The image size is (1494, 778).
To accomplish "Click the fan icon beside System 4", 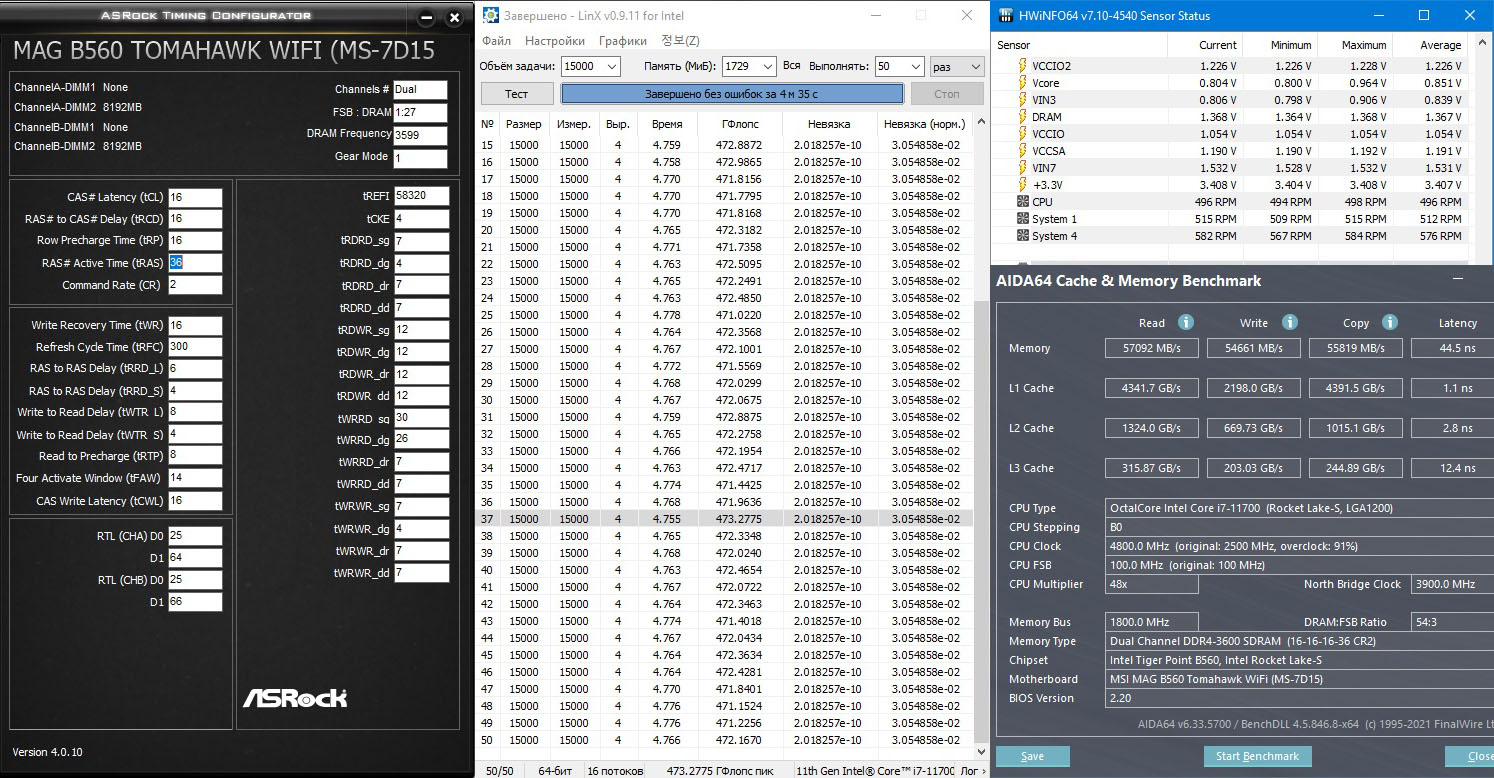I will click(1022, 236).
